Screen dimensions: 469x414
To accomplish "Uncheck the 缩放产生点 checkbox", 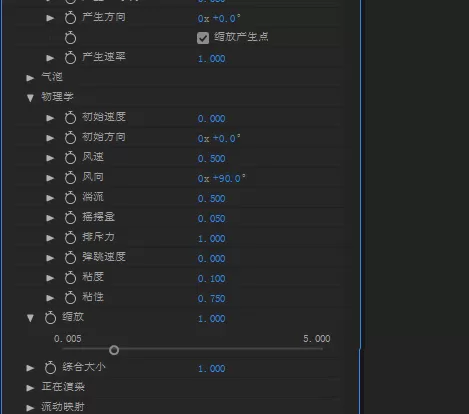I will pos(203,38).
